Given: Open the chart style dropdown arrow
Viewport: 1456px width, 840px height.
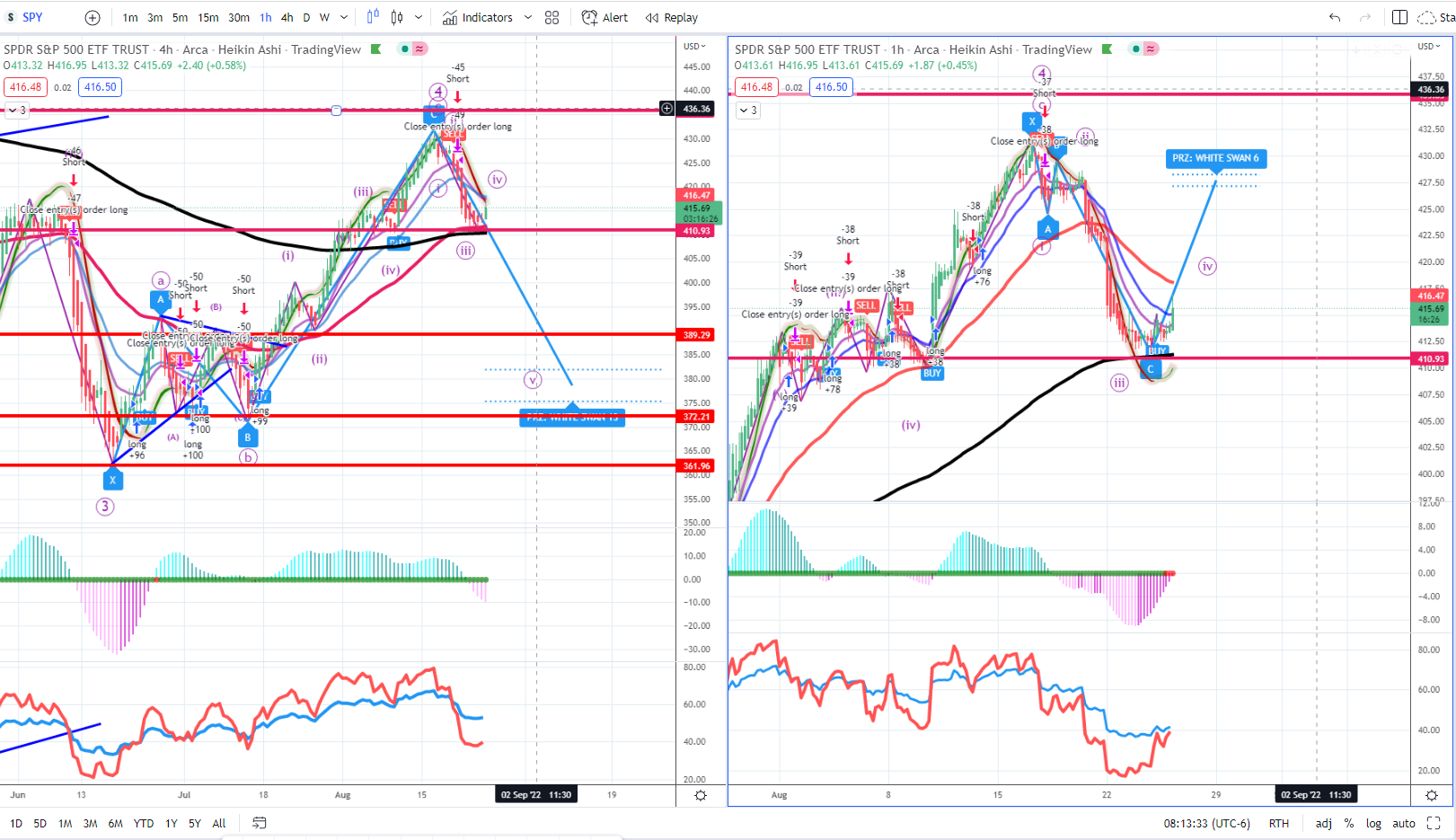Looking at the screenshot, I should coord(419,17).
